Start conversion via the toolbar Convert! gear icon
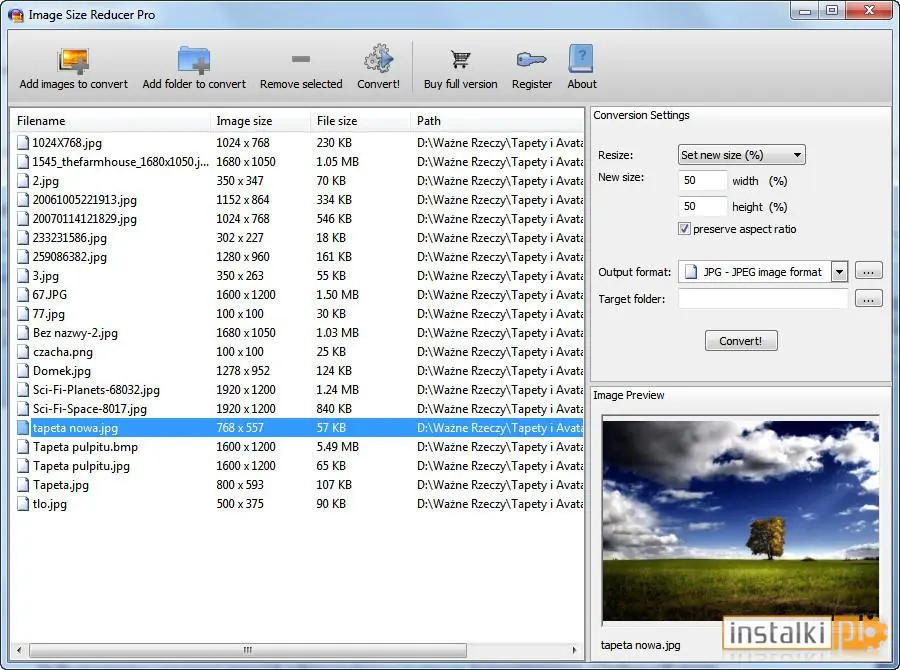The height and width of the screenshot is (670, 900). pos(379,59)
